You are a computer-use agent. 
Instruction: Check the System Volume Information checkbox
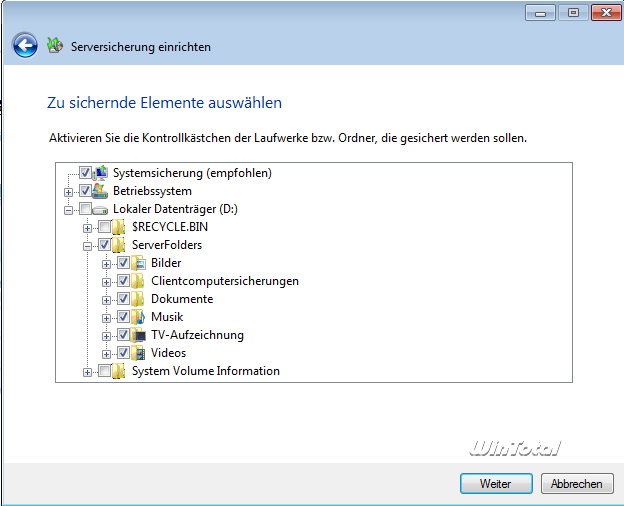(105, 371)
